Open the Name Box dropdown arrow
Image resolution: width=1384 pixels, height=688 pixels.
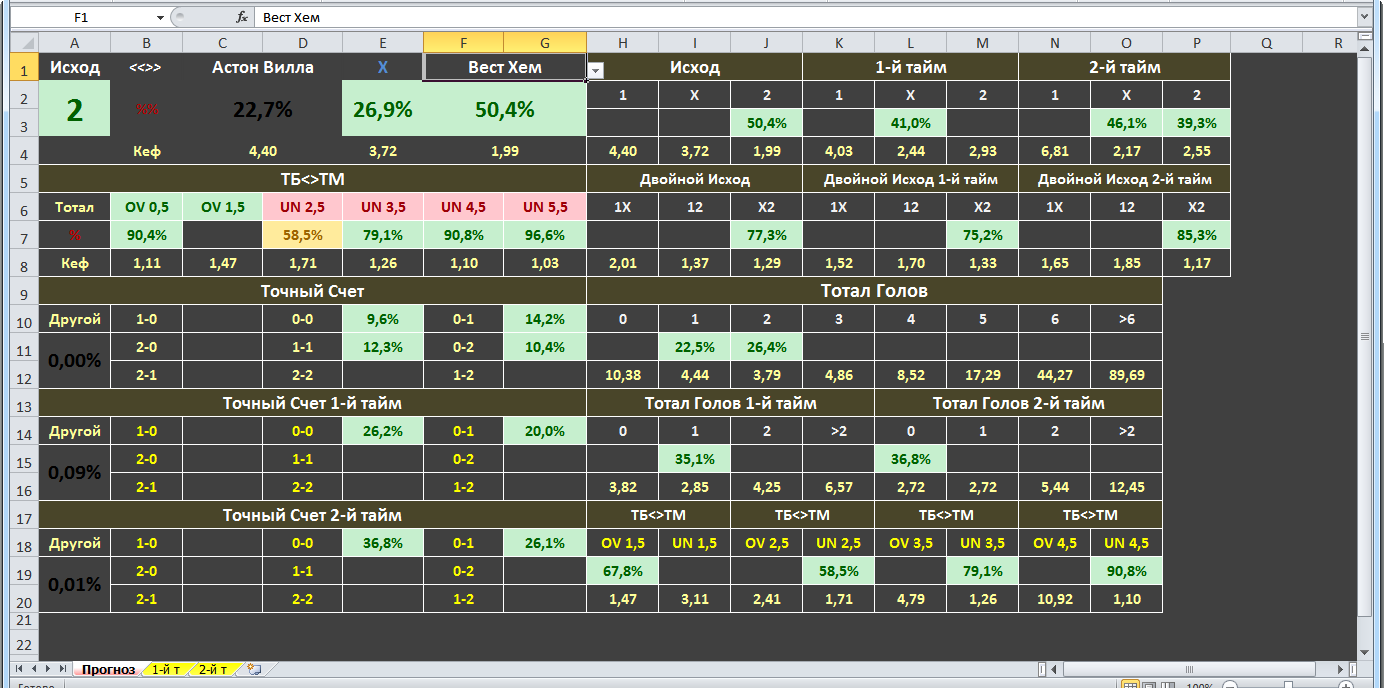(x=160, y=17)
